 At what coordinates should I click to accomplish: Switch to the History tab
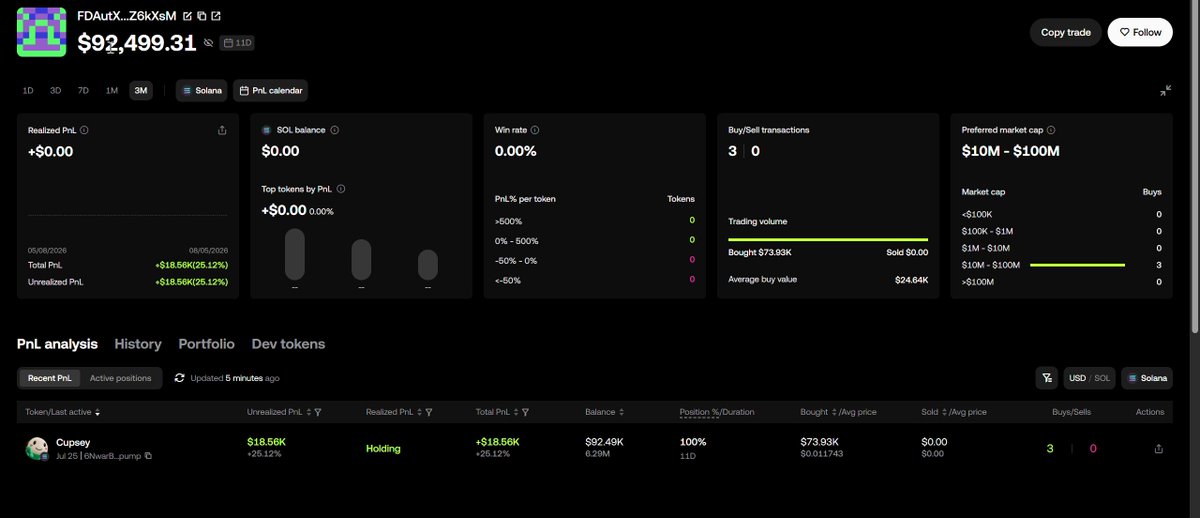[x=138, y=344]
